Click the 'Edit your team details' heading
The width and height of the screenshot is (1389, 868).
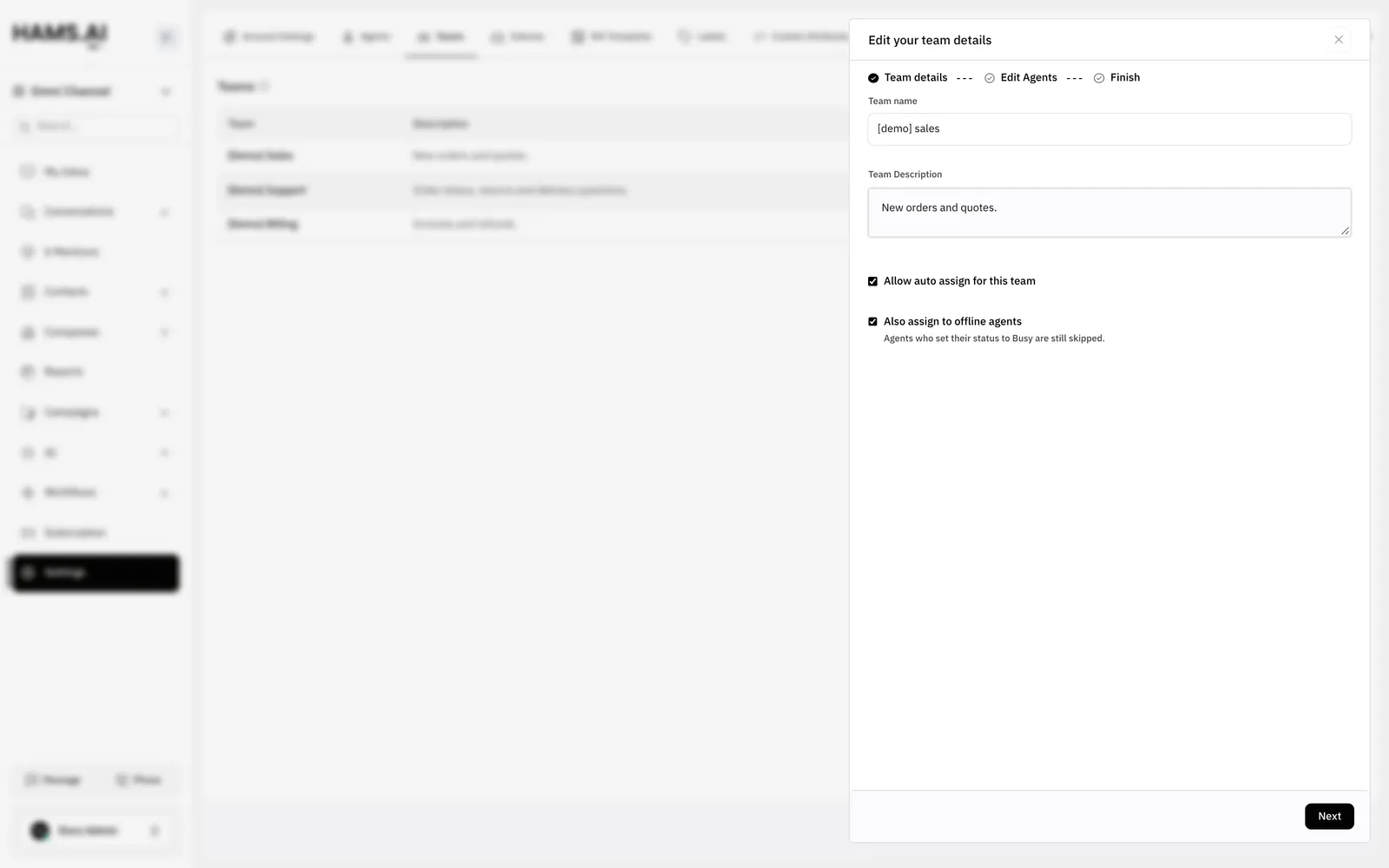pyautogui.click(x=930, y=40)
